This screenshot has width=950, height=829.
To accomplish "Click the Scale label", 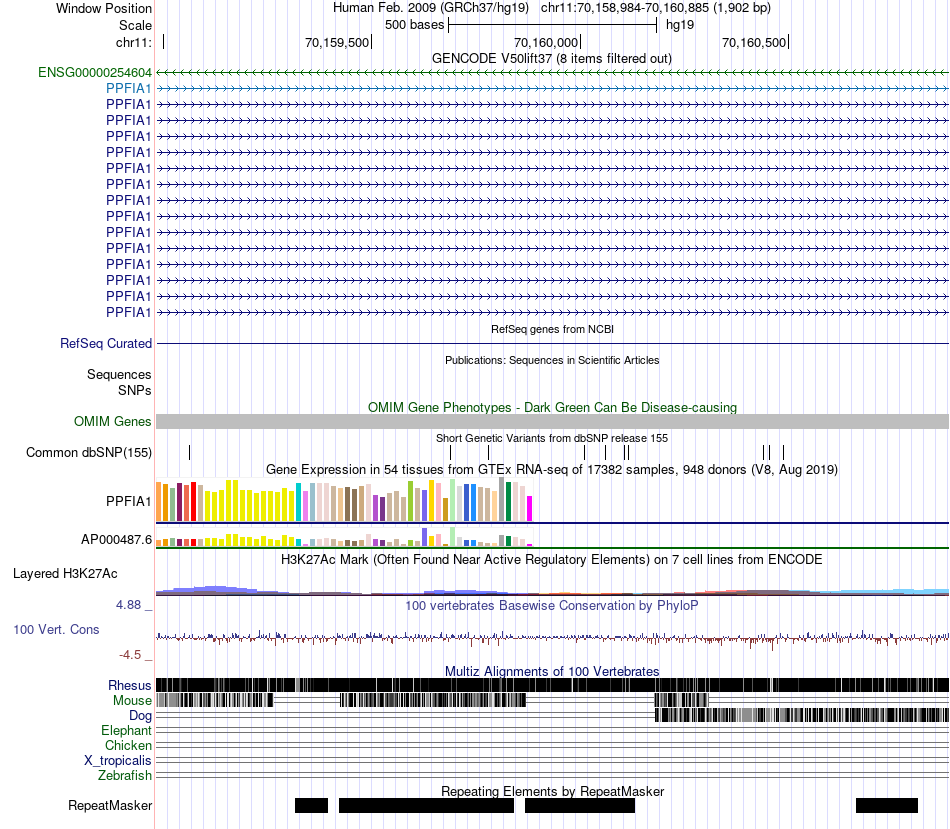I will pos(135,25).
